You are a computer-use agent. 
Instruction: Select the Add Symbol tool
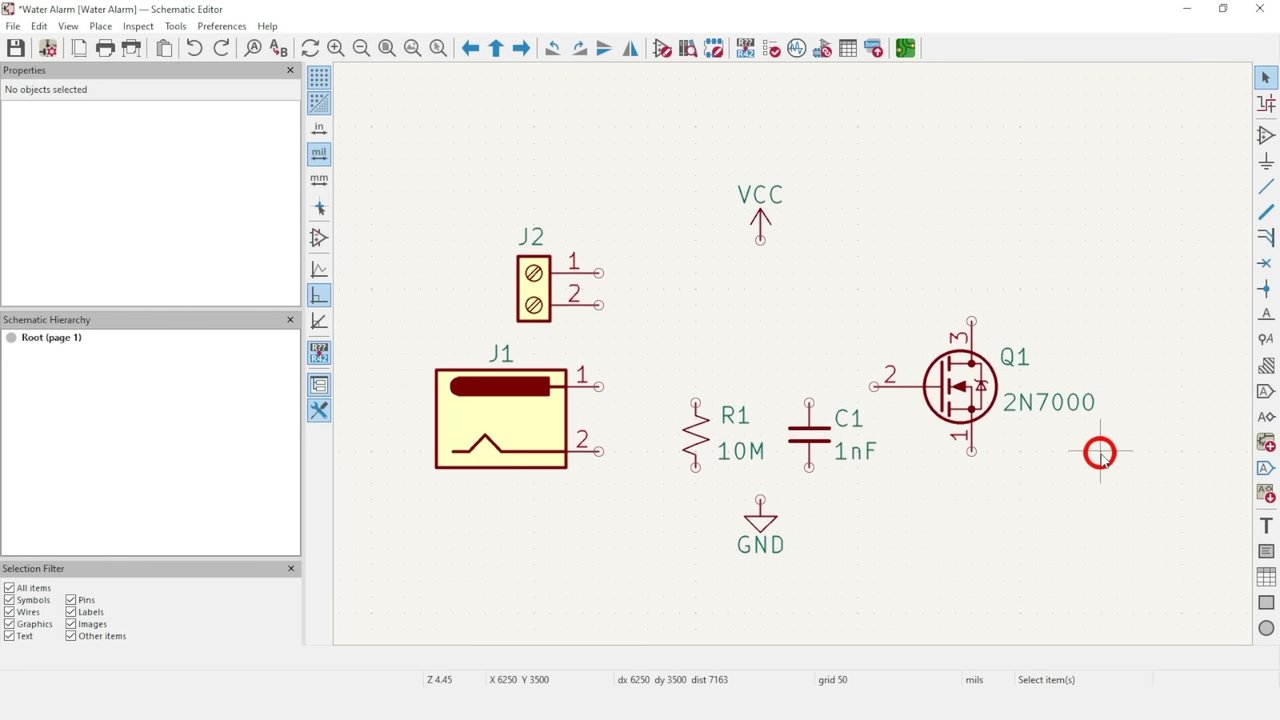tap(1266, 135)
